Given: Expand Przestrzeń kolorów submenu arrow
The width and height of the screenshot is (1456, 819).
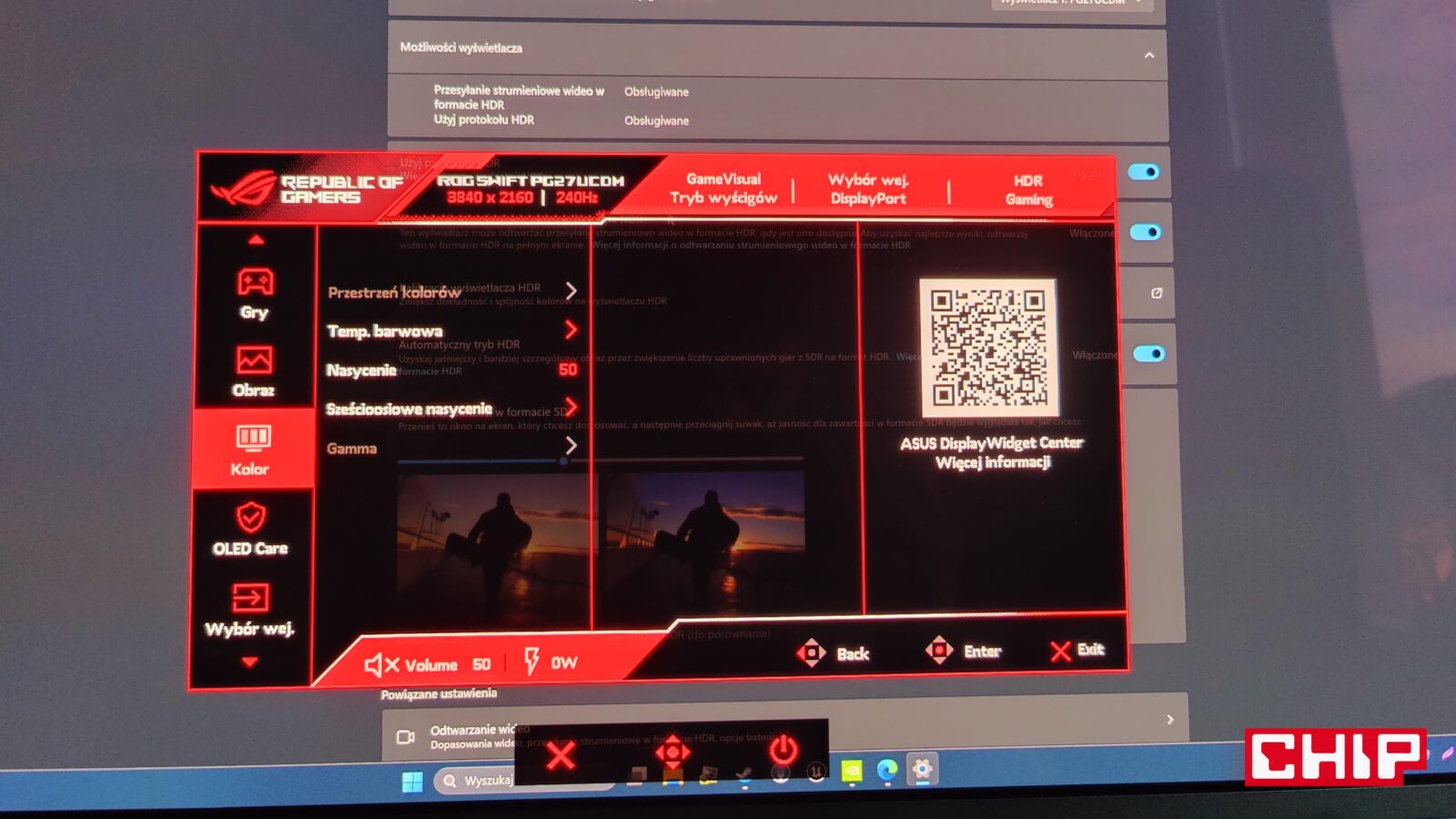Looking at the screenshot, I should point(571,290).
